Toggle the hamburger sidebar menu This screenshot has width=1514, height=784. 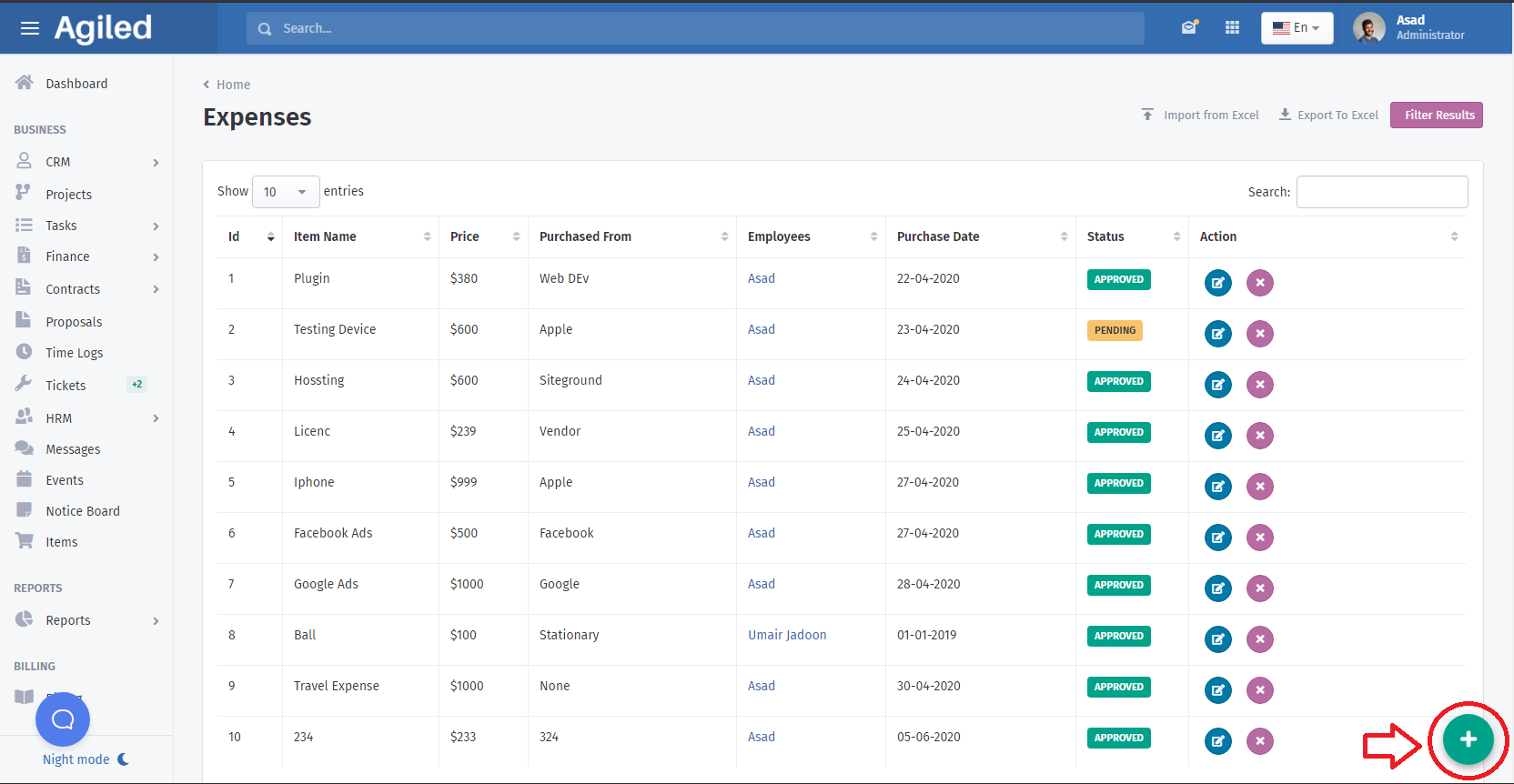click(30, 28)
